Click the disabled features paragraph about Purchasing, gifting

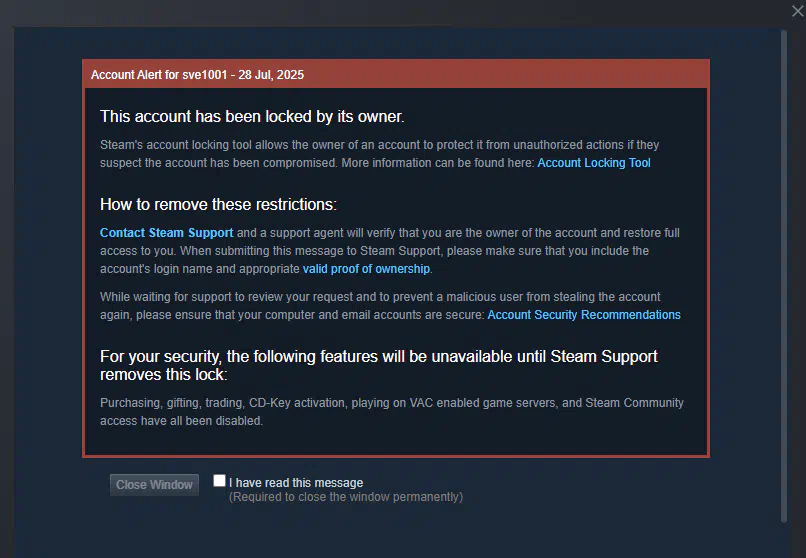click(392, 412)
